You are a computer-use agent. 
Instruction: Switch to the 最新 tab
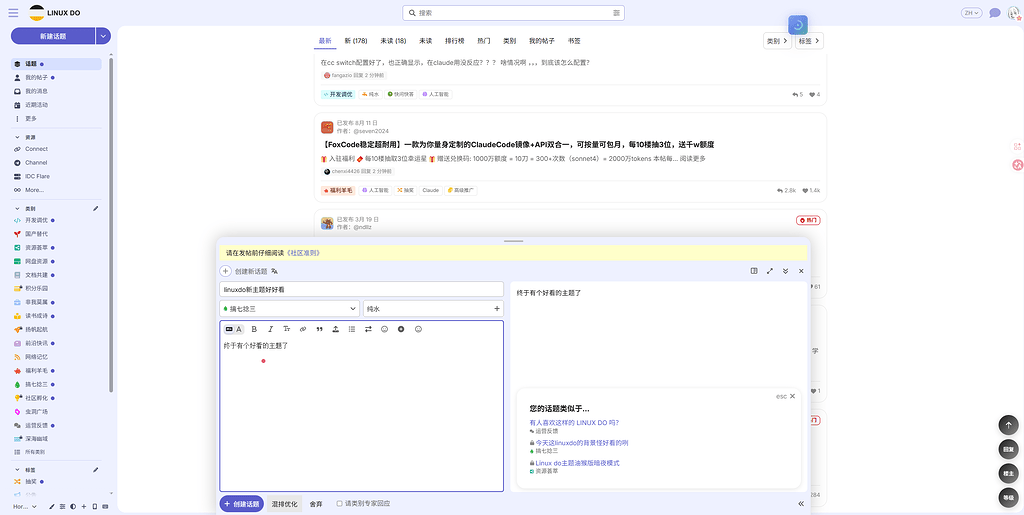pos(325,40)
